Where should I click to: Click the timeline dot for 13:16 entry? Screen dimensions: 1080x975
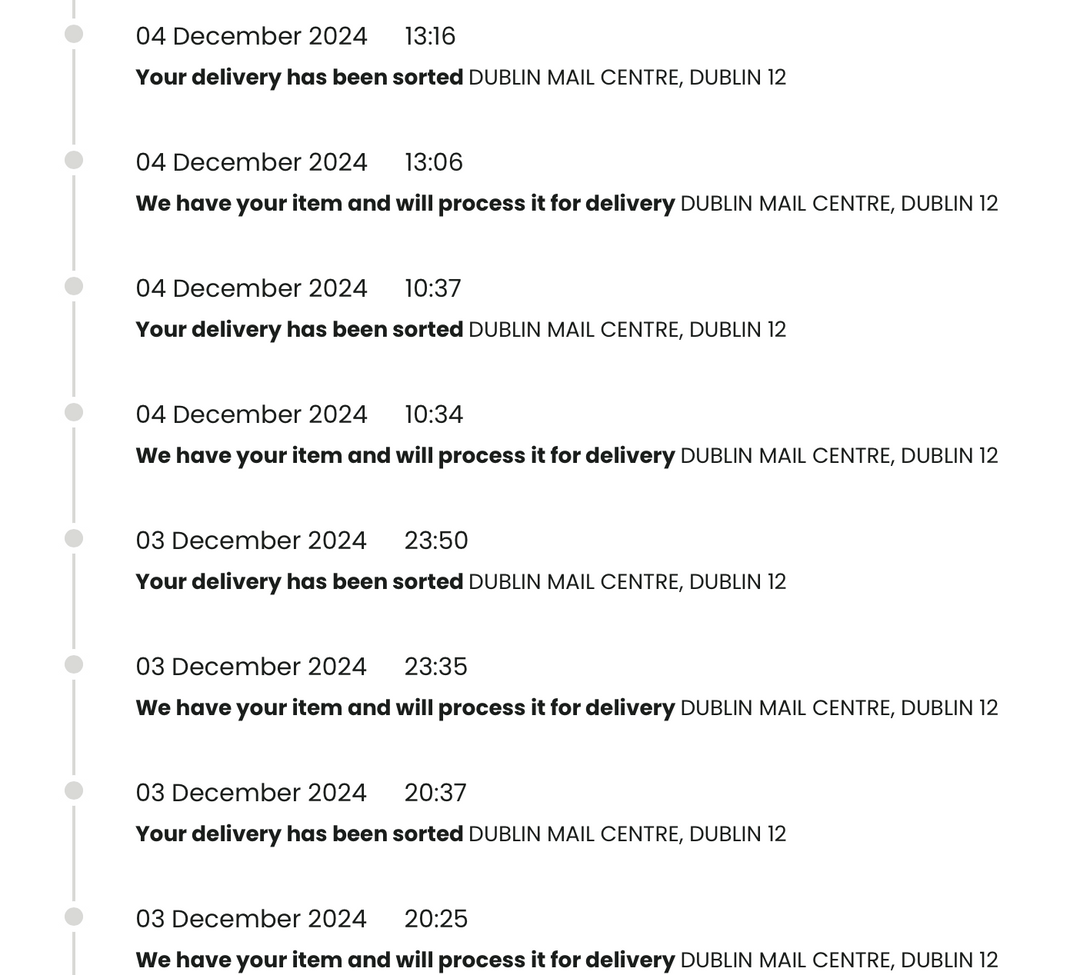coord(74,34)
